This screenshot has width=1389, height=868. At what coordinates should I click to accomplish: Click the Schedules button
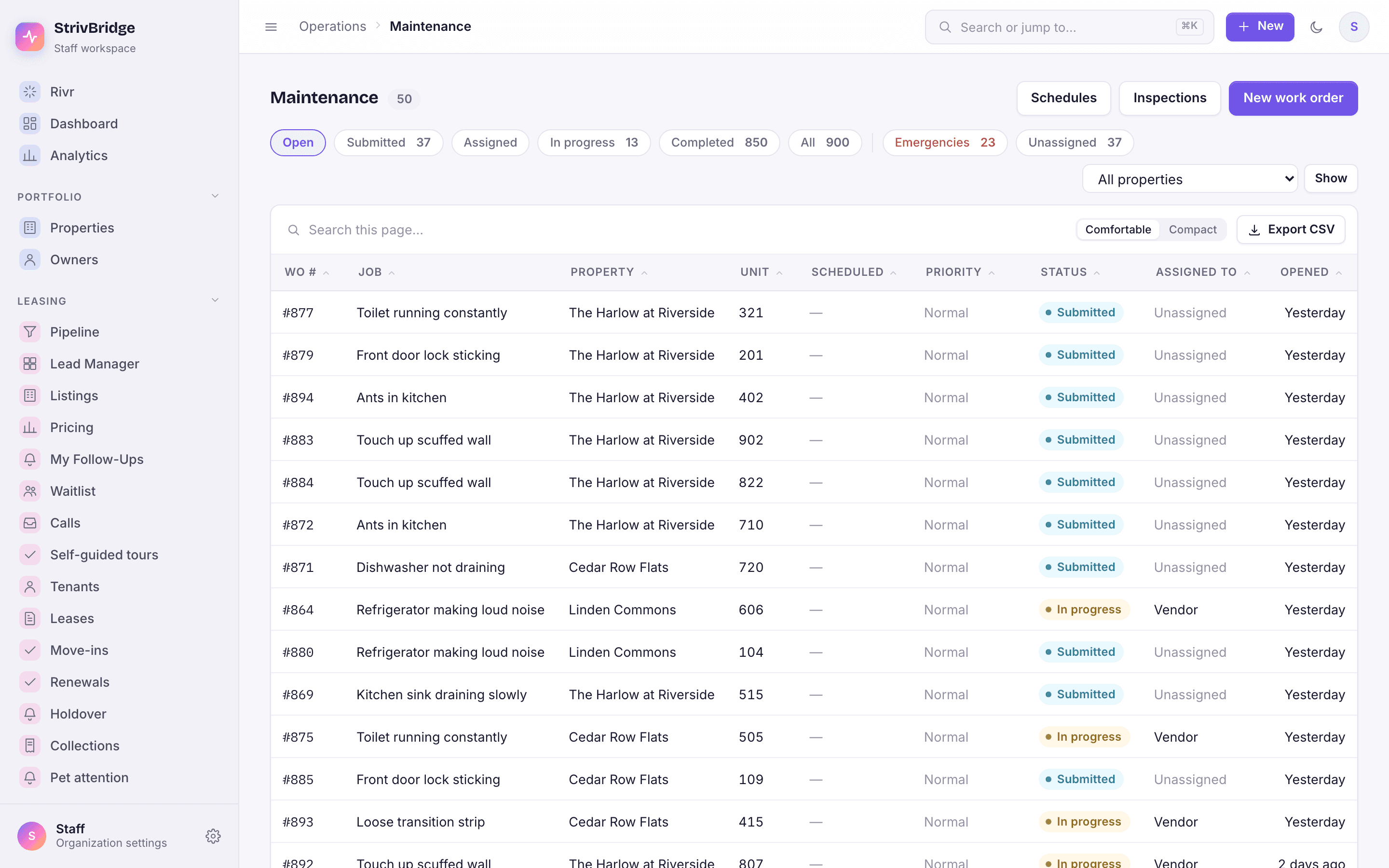(x=1063, y=98)
